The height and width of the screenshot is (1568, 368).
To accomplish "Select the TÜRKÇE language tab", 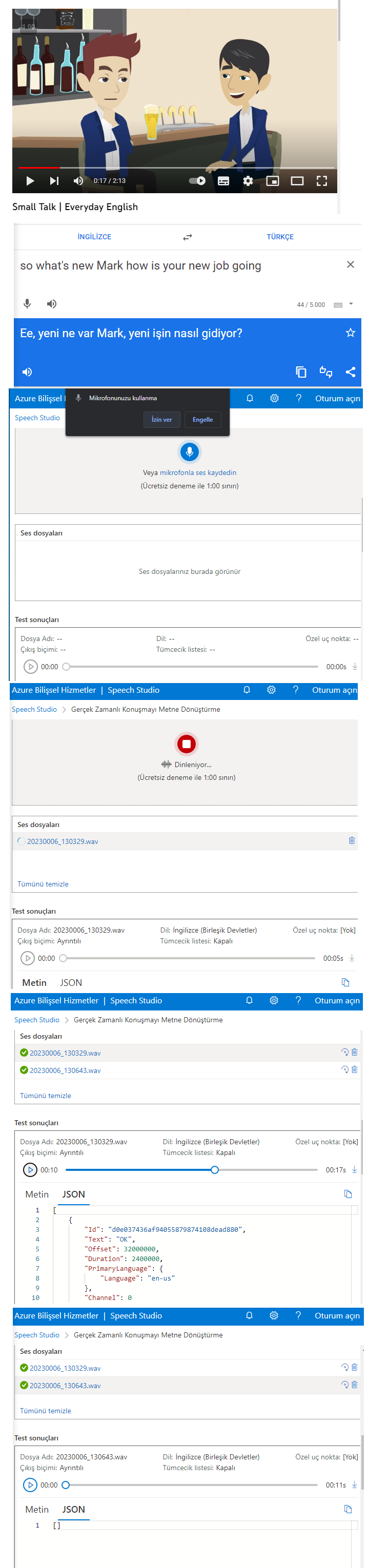I will pos(280,237).
